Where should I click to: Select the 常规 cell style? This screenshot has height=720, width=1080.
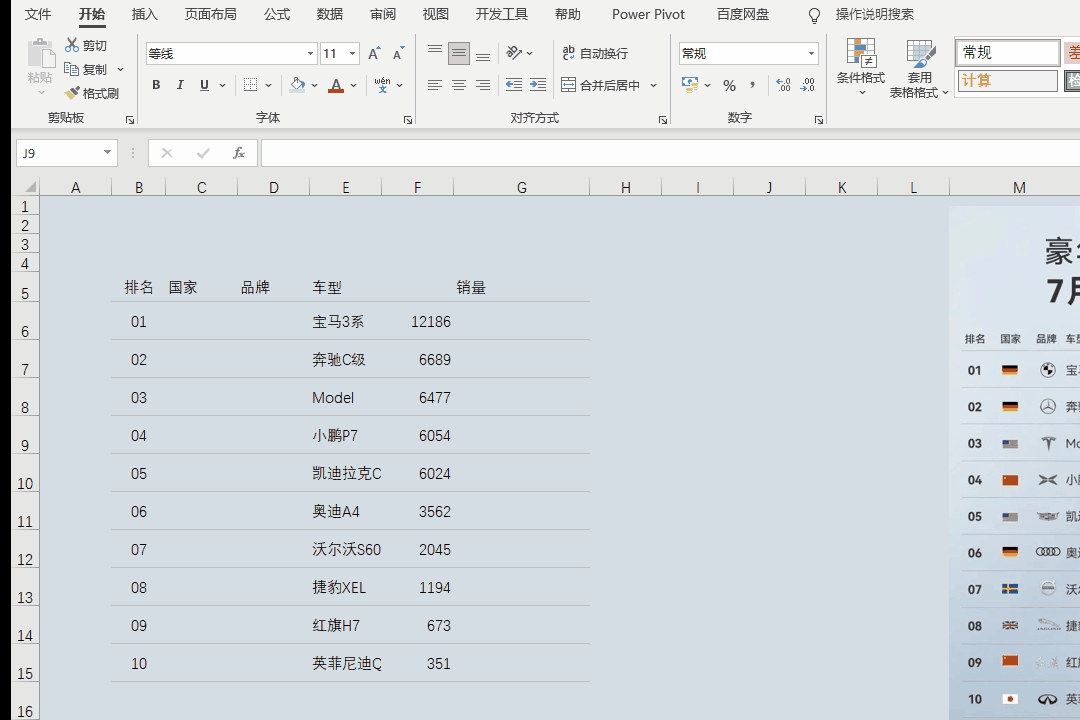(x=1007, y=53)
